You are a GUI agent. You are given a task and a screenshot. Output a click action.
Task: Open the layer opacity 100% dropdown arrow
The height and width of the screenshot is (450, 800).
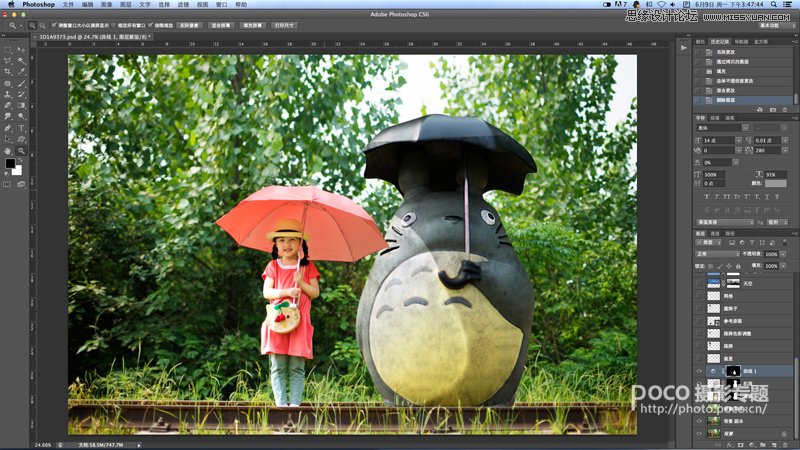click(784, 254)
